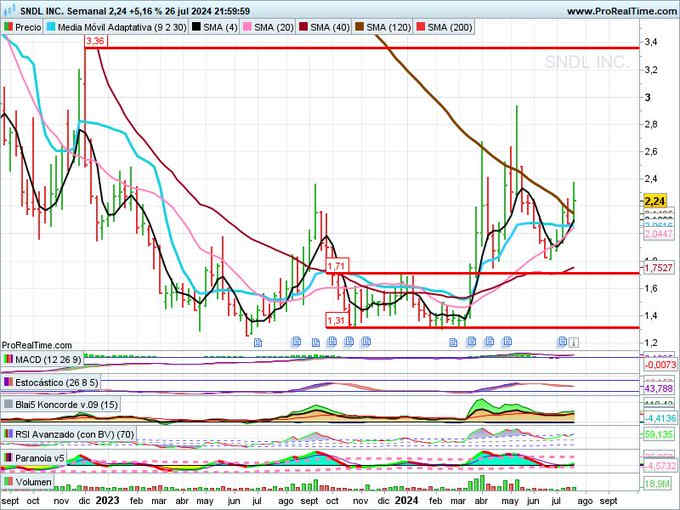The image size is (680, 510).
Task: Click the document event icon above oct 2023
Action: 332,342
